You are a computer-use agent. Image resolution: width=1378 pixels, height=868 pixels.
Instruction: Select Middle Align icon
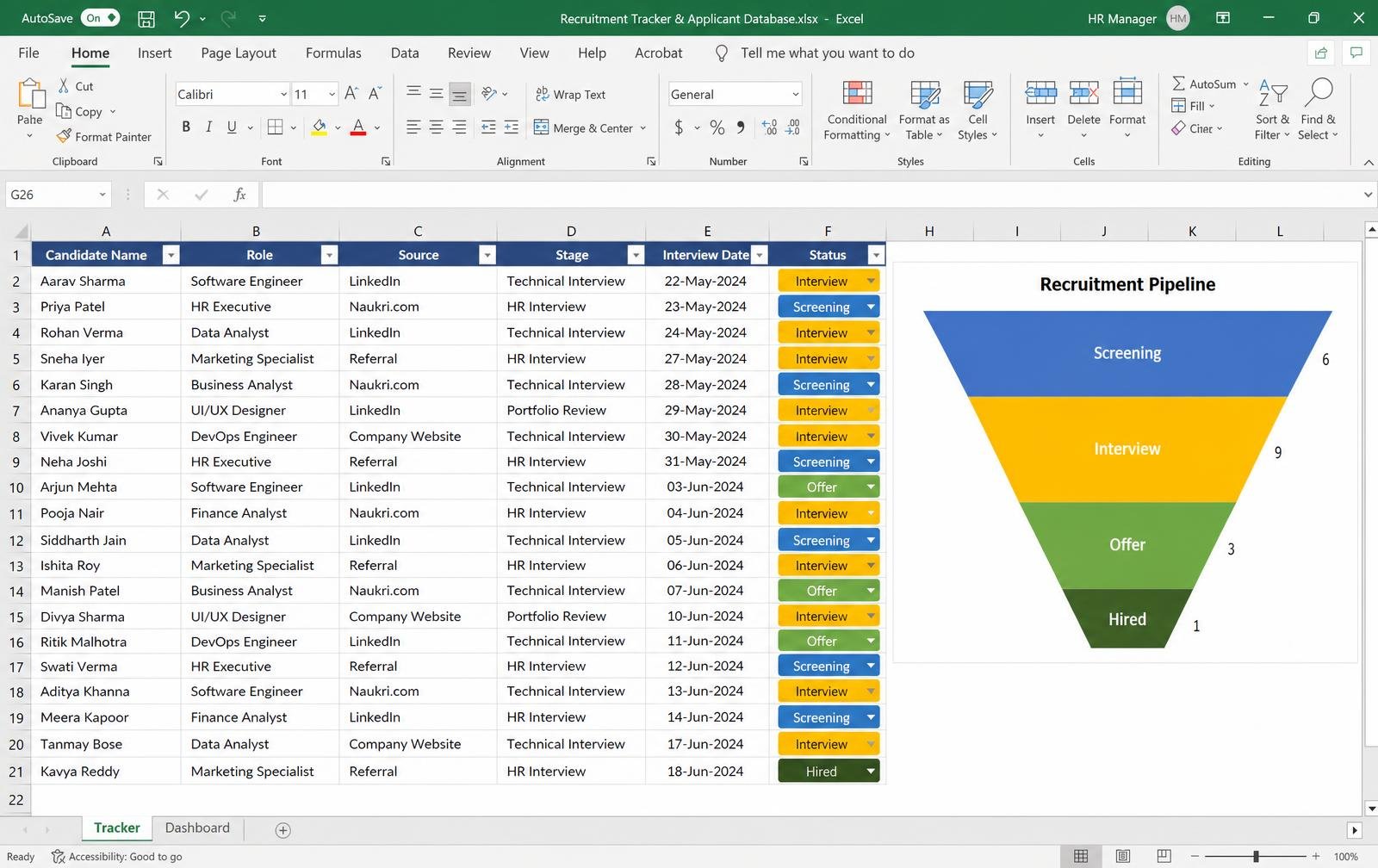[x=437, y=93]
